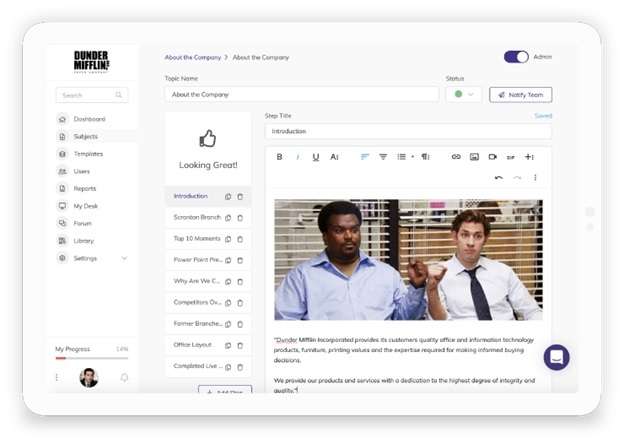Click the user profile avatar
Image resolution: width=624 pixels, height=439 pixels.
click(x=88, y=378)
